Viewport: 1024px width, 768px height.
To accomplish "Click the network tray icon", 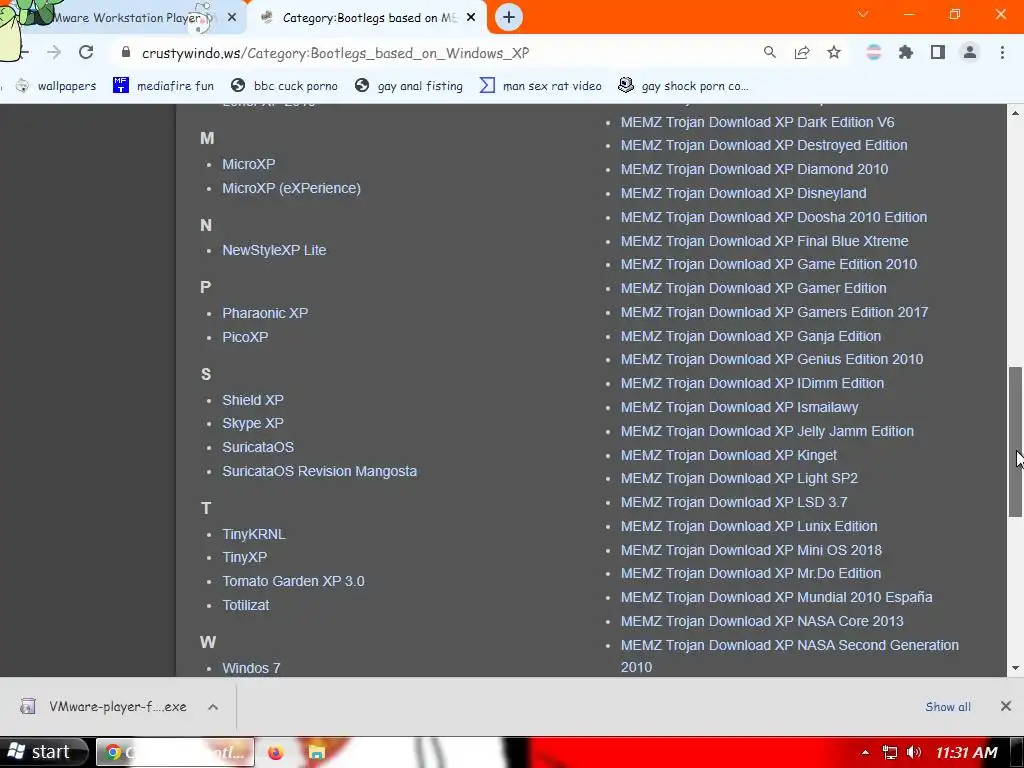I will coord(889,752).
